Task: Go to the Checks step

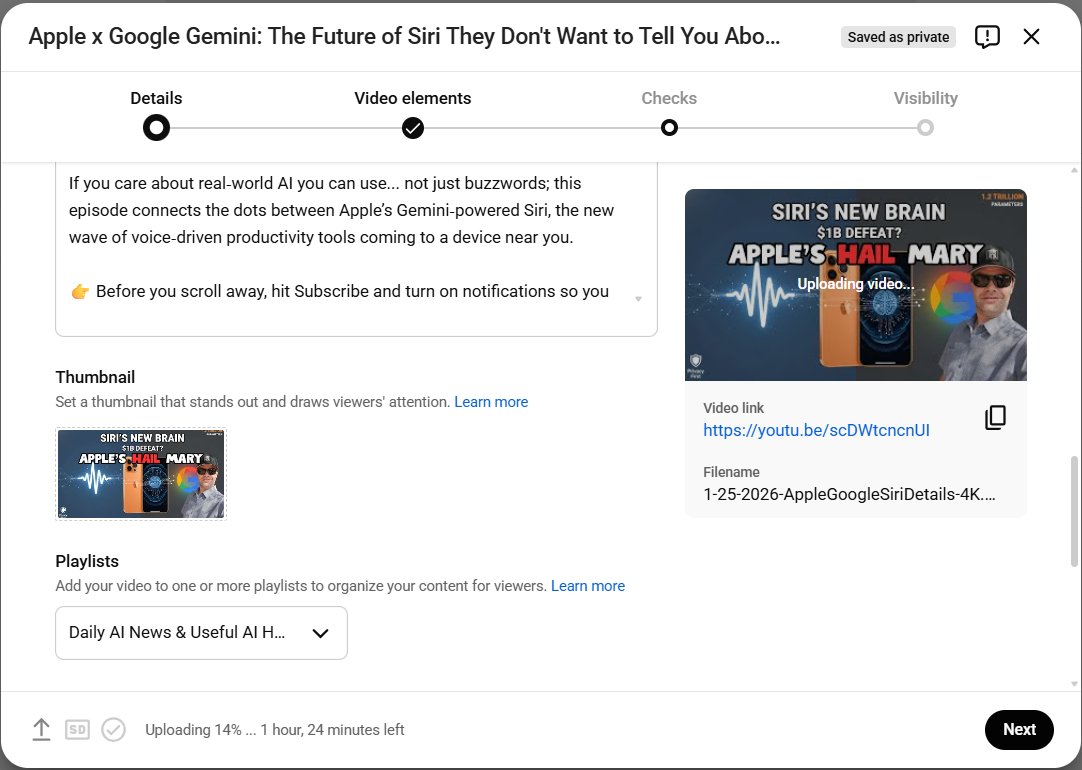Action: coord(669,98)
